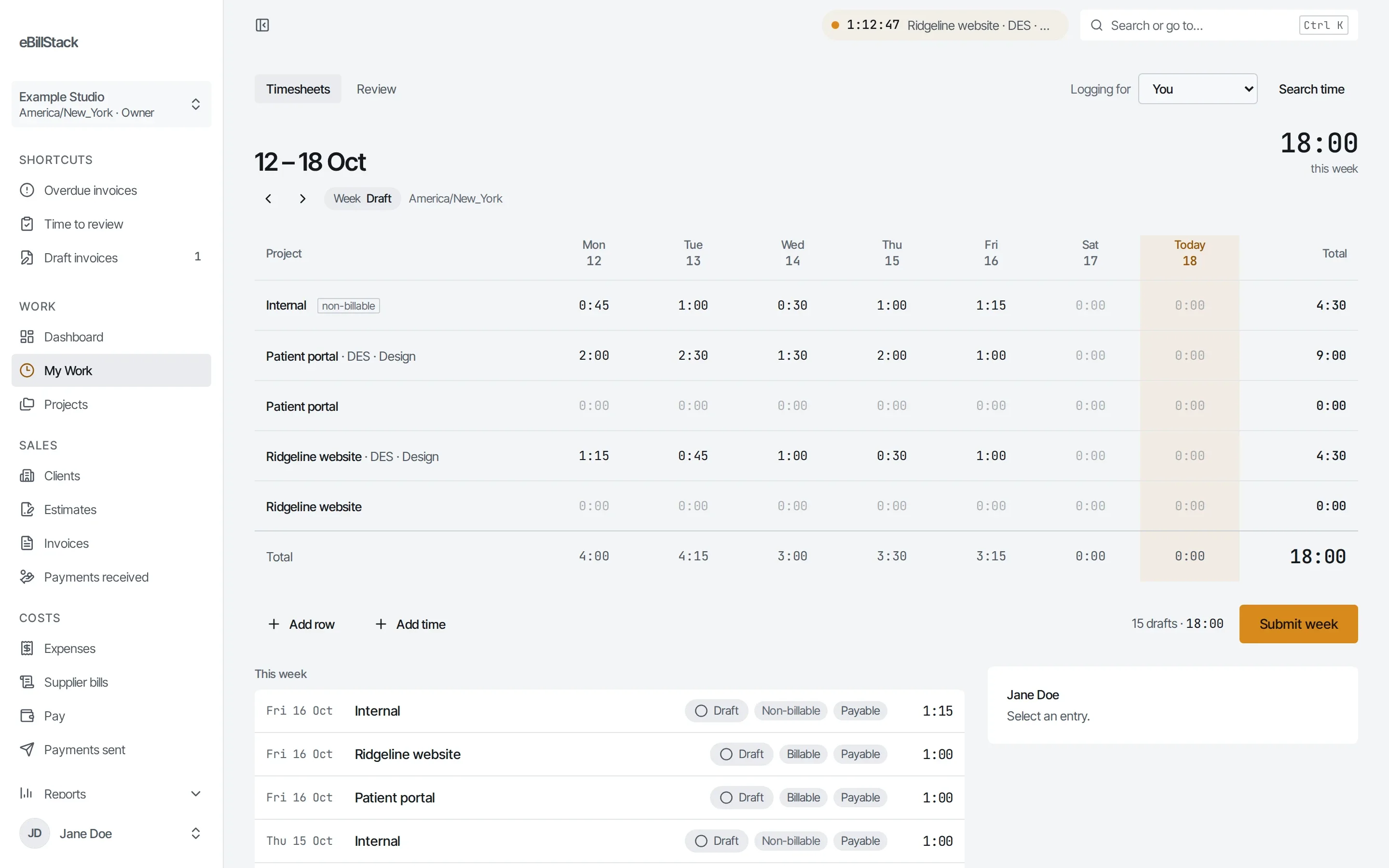Click the My Work clock icon

(x=27, y=370)
